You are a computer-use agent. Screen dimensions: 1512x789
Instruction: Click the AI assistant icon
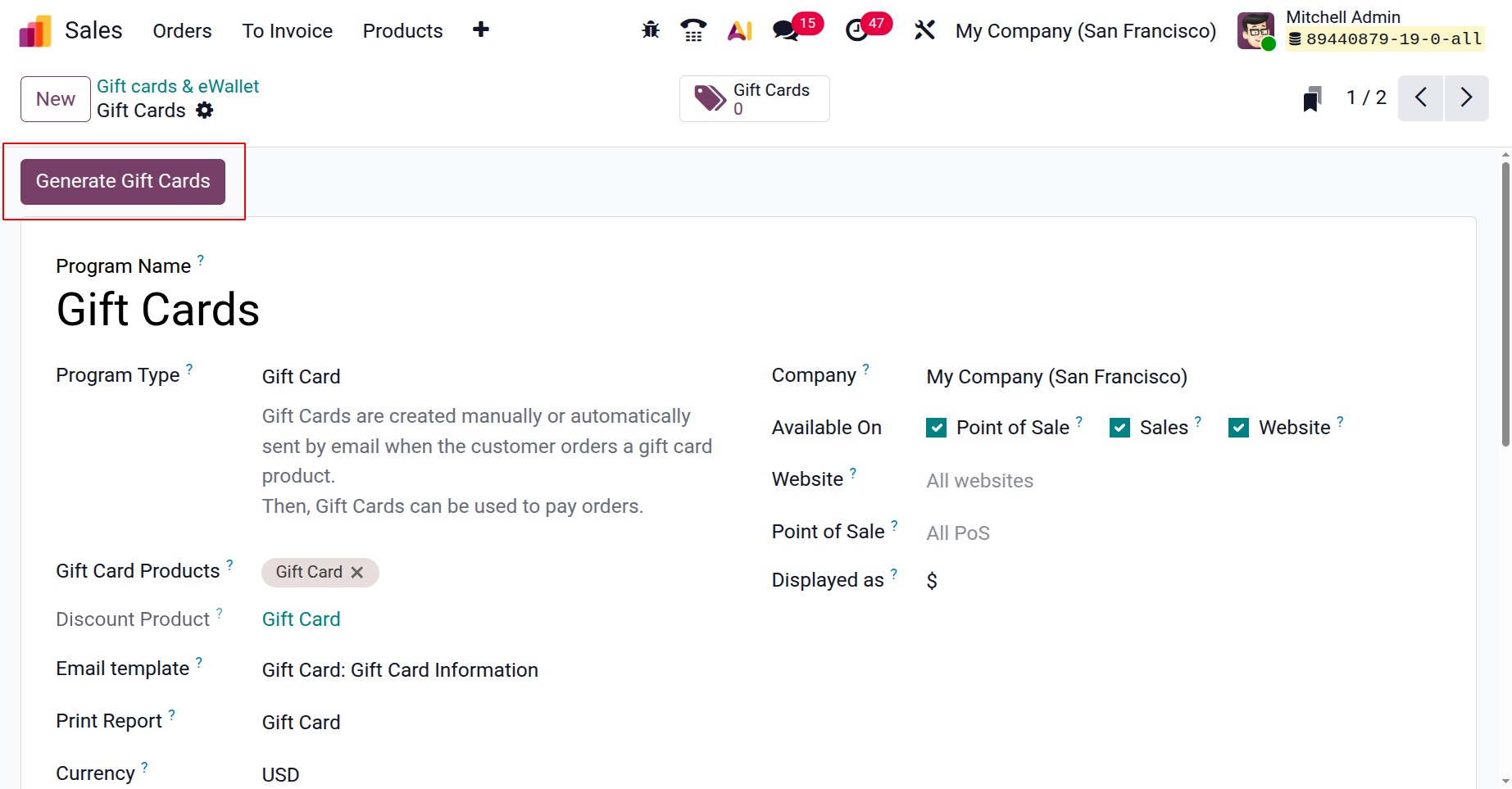point(739,30)
